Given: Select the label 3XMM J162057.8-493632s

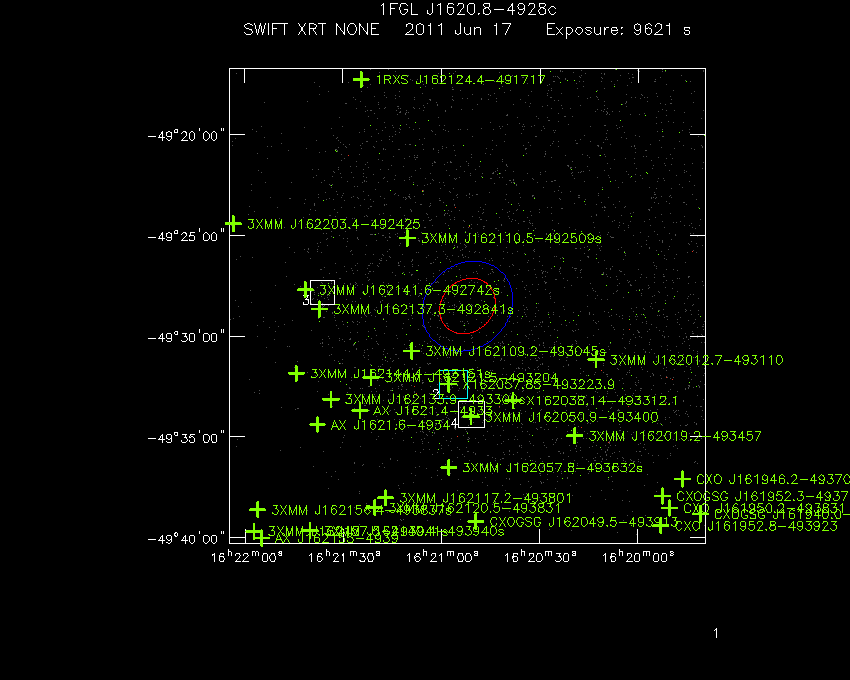Looking at the screenshot, I should tap(552, 468).
